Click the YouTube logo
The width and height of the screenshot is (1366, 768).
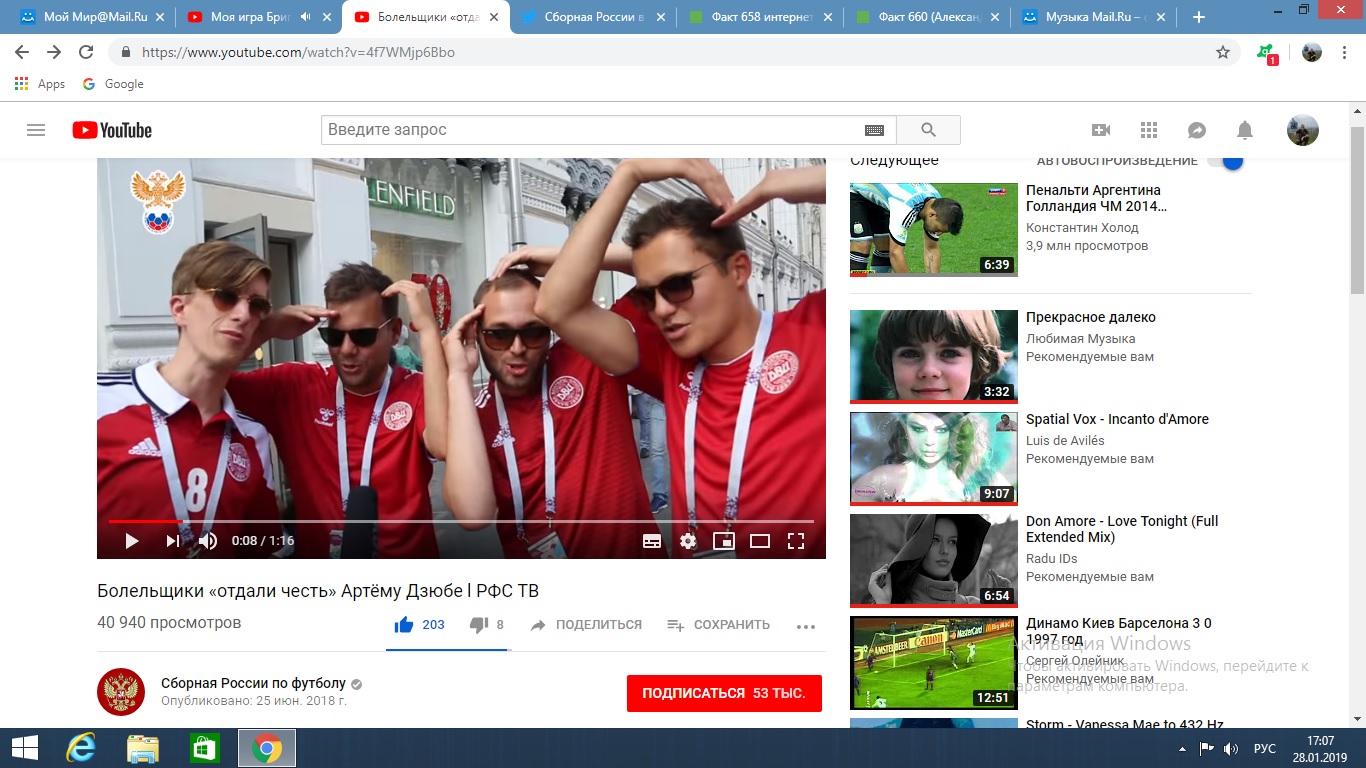pos(112,130)
